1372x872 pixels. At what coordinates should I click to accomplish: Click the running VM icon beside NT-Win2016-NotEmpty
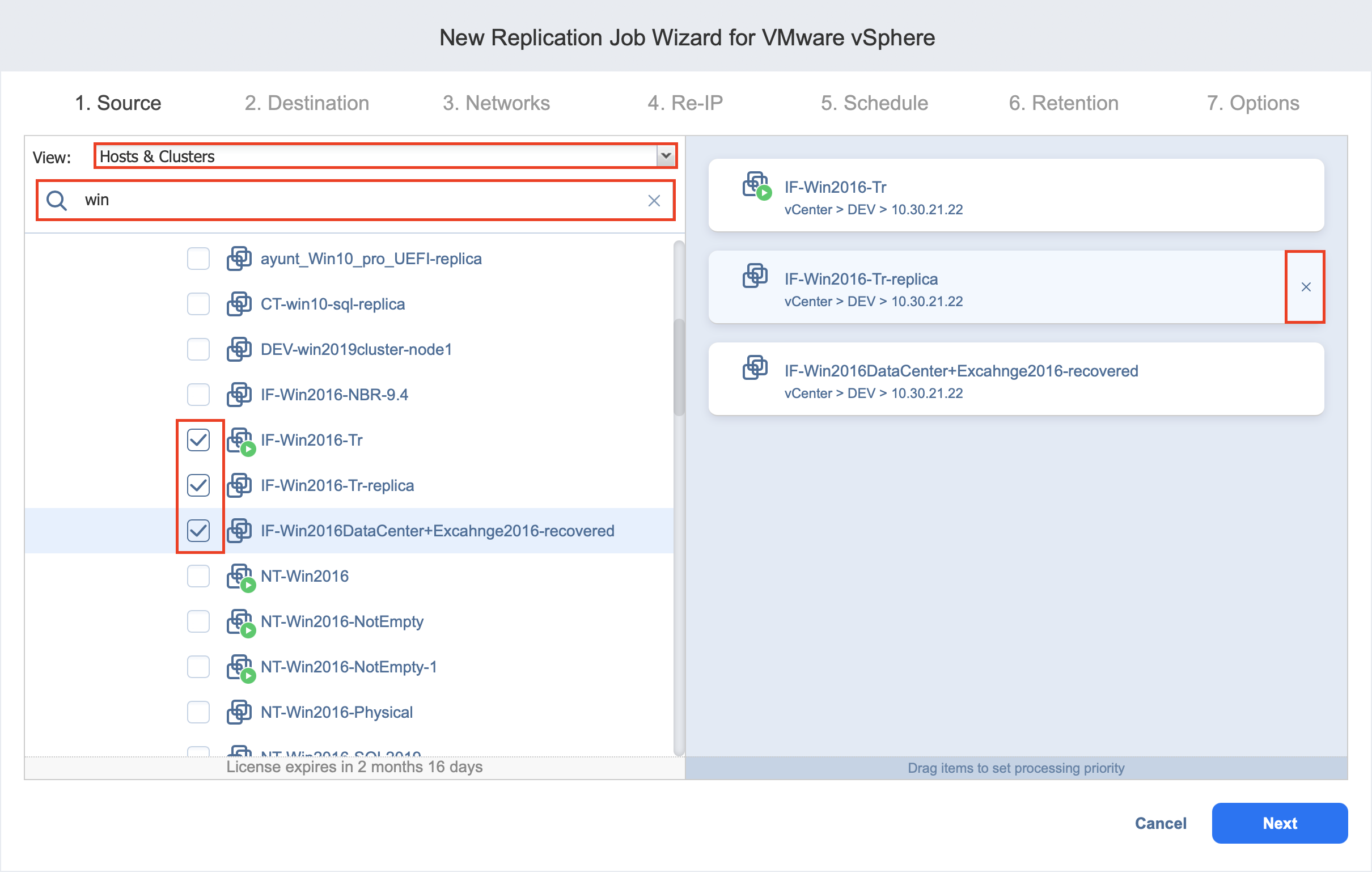240,623
